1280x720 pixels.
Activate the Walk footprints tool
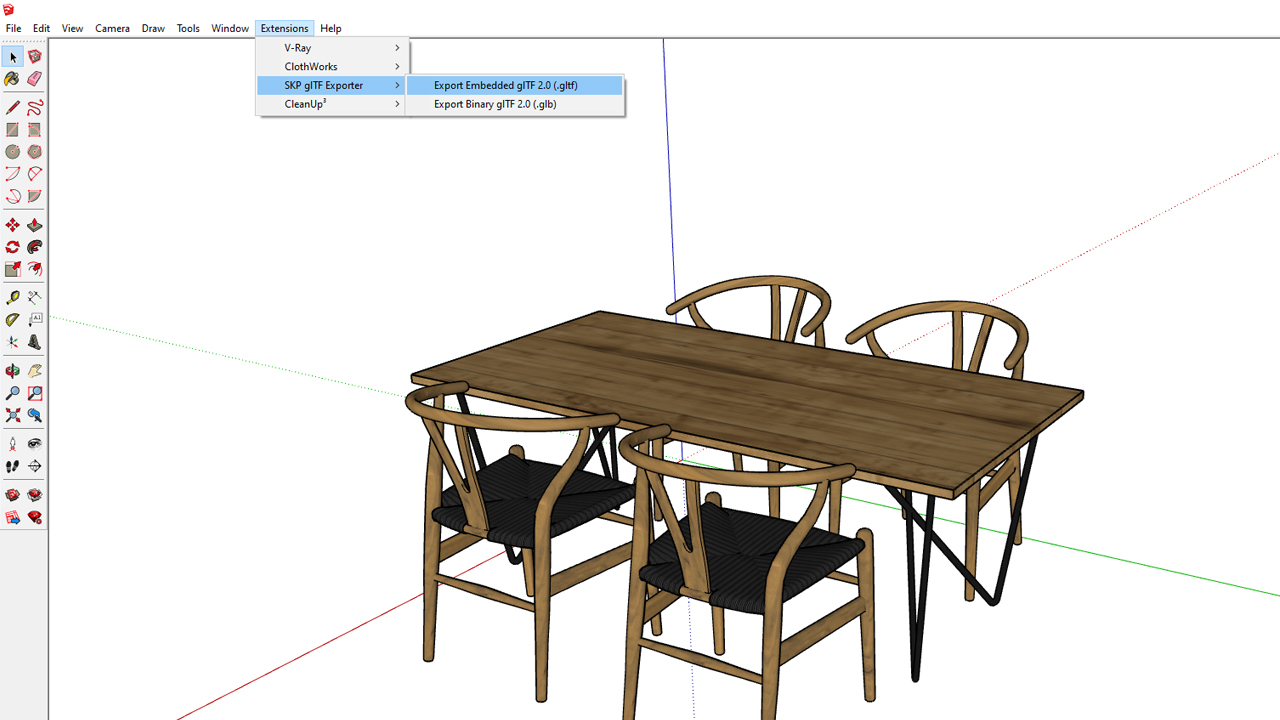pyautogui.click(x=13, y=466)
